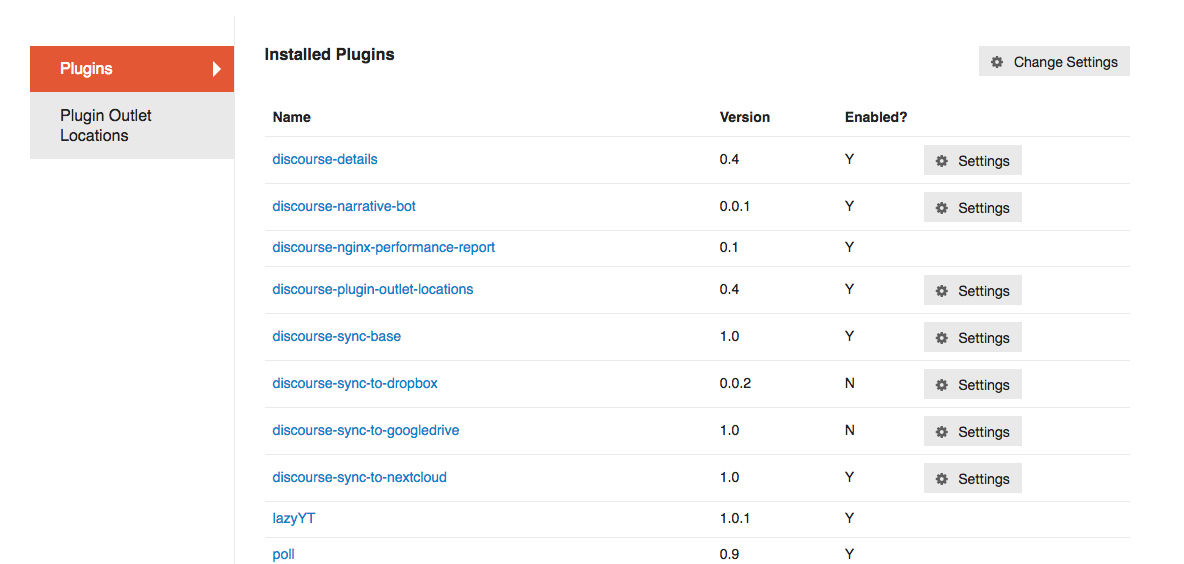Open discourse-sync-to-nextcloud plugin link
This screenshot has height=564, width=1184.
359,477
